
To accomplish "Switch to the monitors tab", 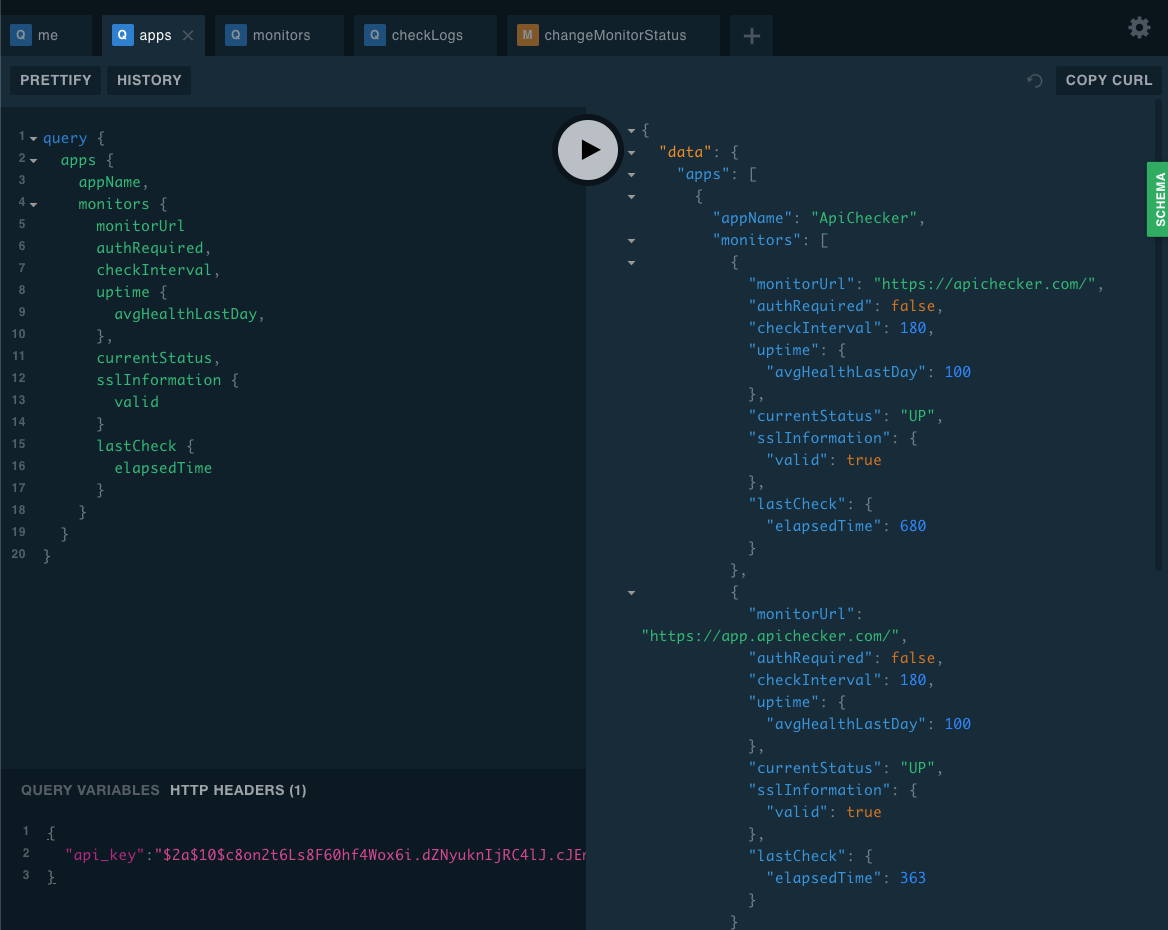I will tap(281, 35).
